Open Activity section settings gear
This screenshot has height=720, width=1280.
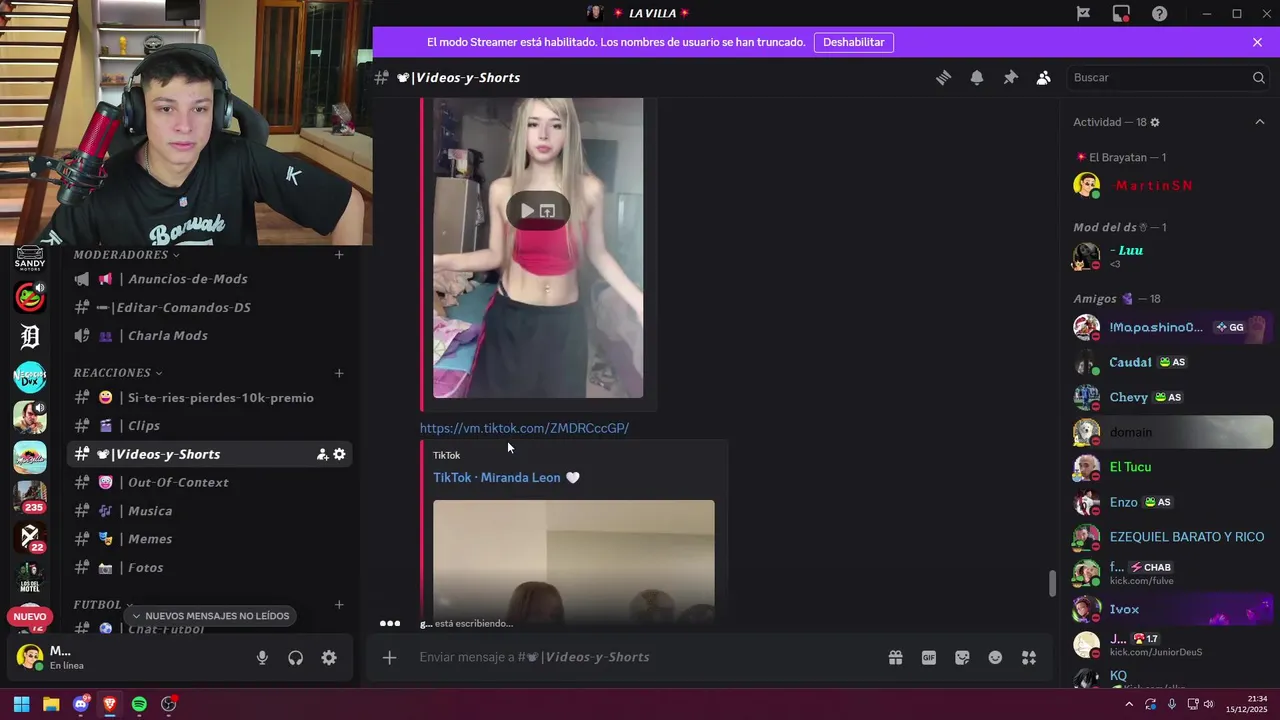coord(1155,122)
